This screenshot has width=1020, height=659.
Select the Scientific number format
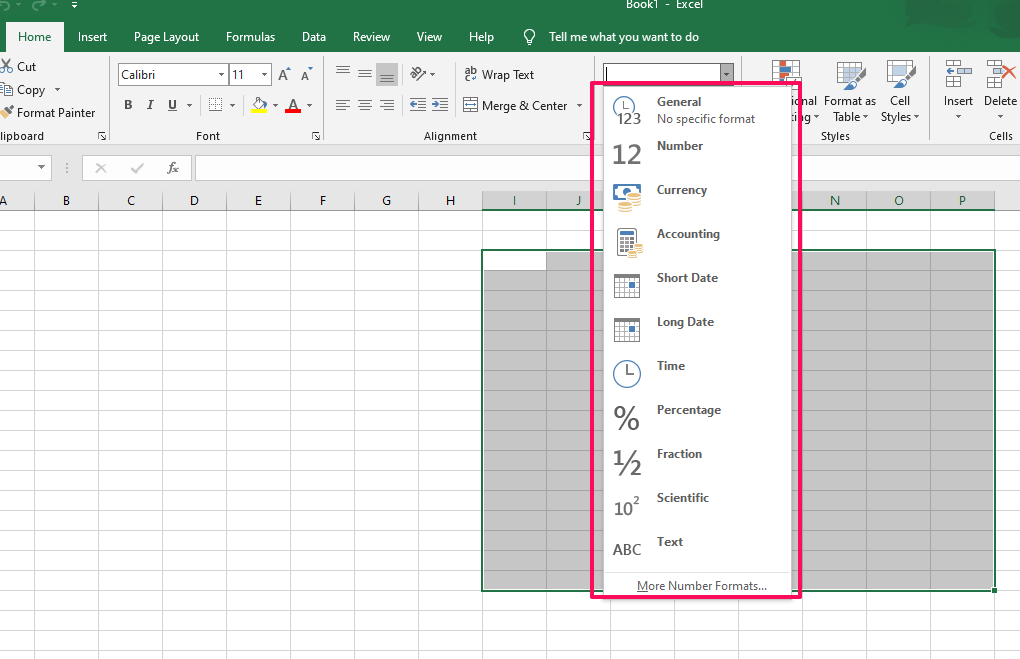click(683, 497)
